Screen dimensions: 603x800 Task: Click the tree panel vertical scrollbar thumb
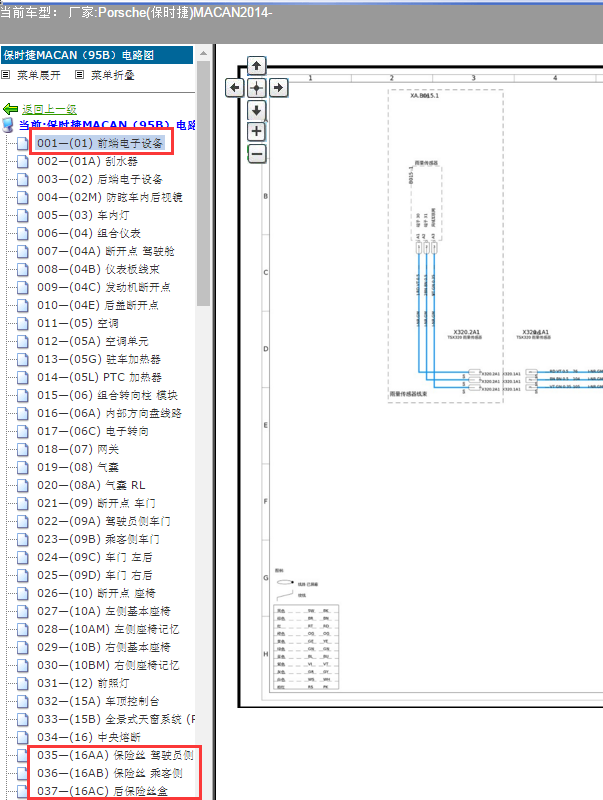point(204,184)
